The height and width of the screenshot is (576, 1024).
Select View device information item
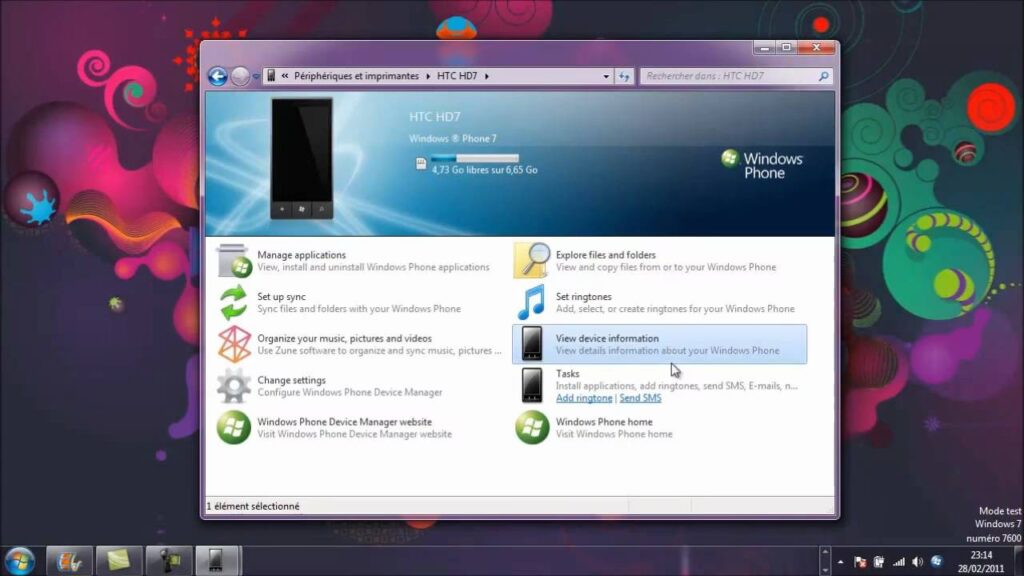pyautogui.click(x=659, y=344)
